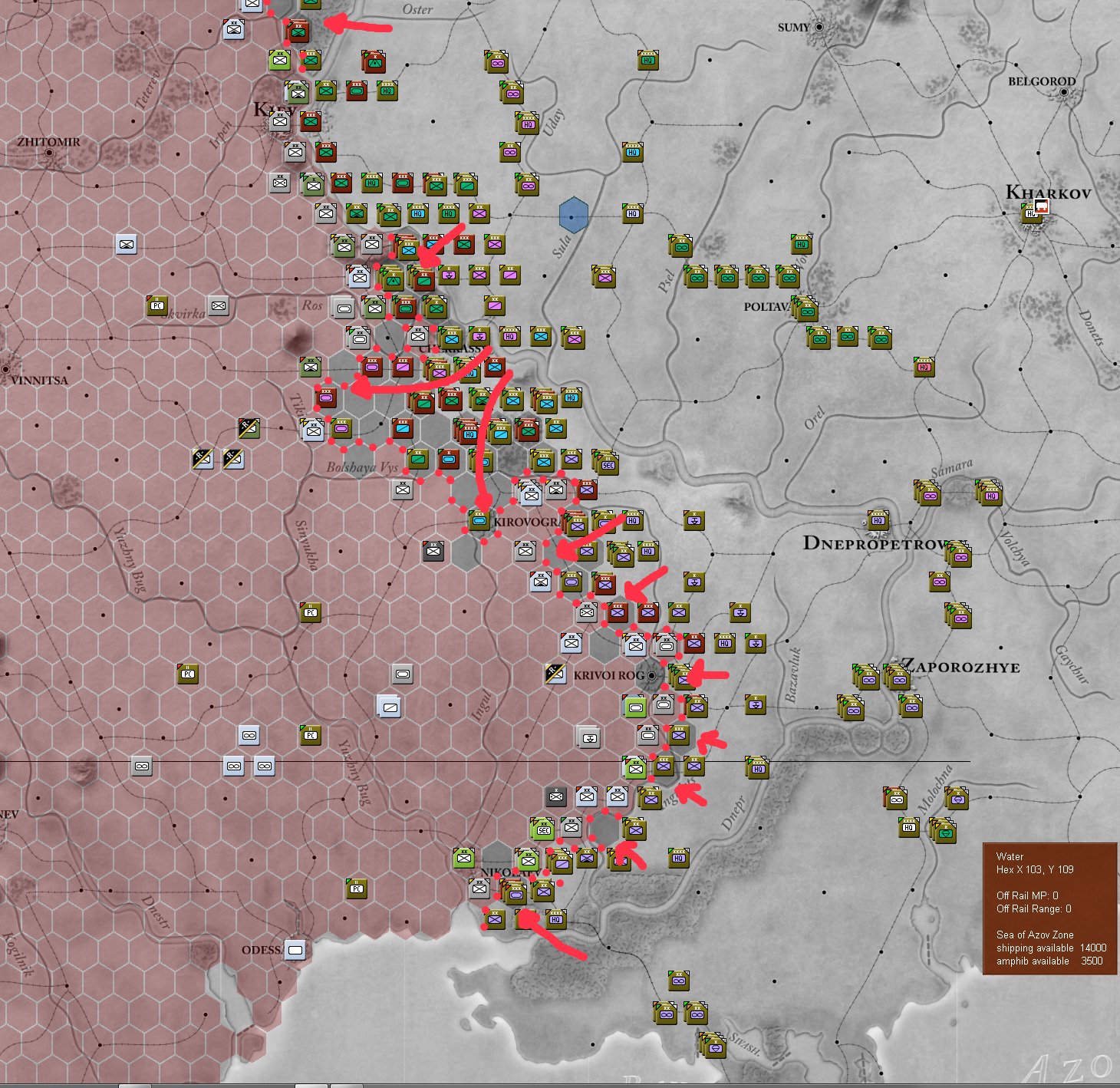This screenshot has width=1120, height=1088.
Task: Select the green HQ counter nearest Sumy
Action: [x=648, y=60]
